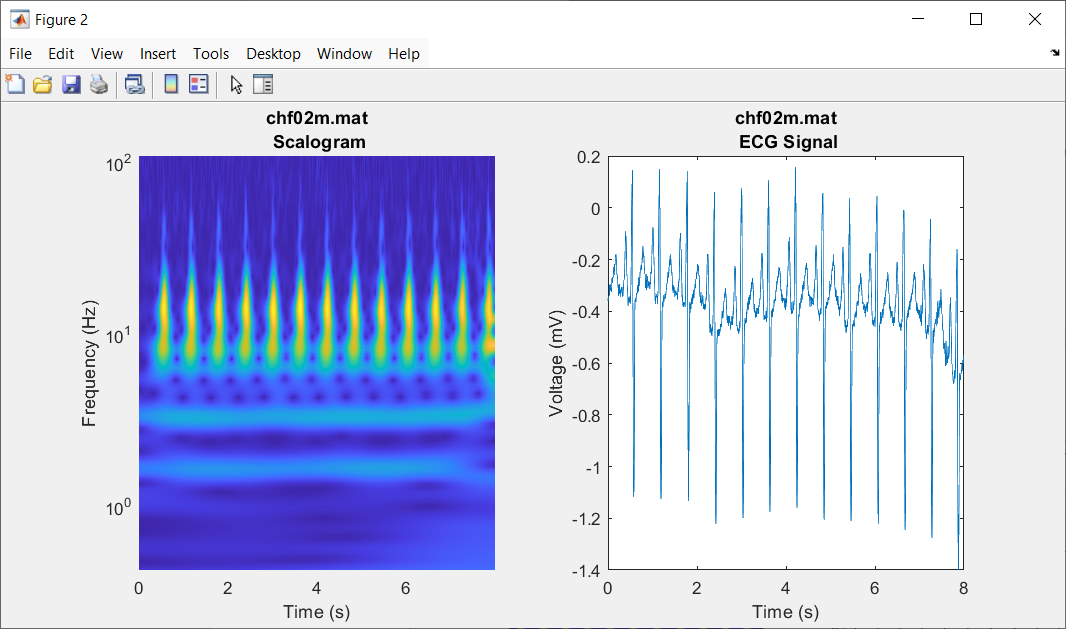
Task: Click the dock figure arrow icon
Action: tap(1054, 52)
